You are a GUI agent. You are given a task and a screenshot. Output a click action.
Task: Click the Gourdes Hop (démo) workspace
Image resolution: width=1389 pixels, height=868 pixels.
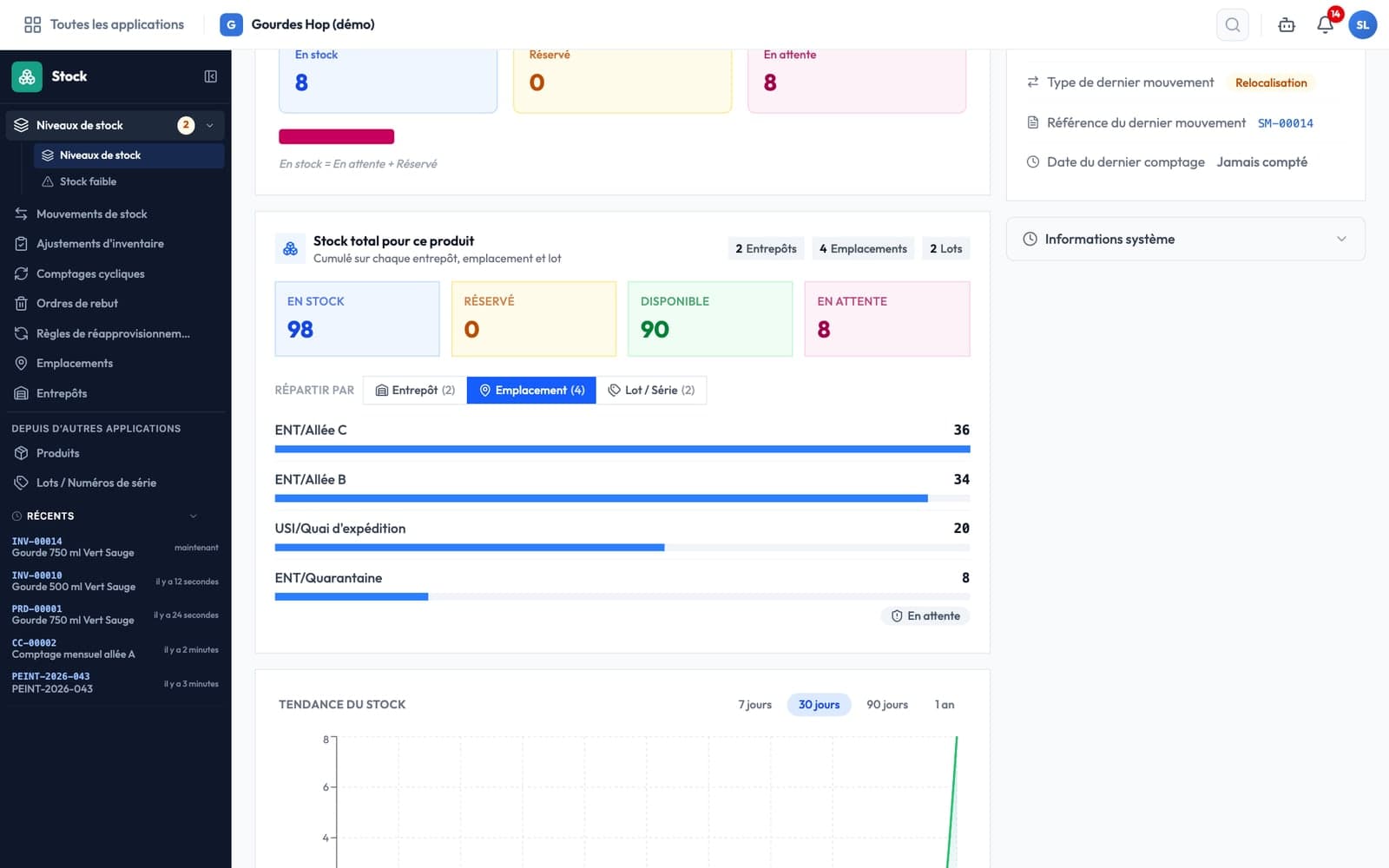click(298, 24)
